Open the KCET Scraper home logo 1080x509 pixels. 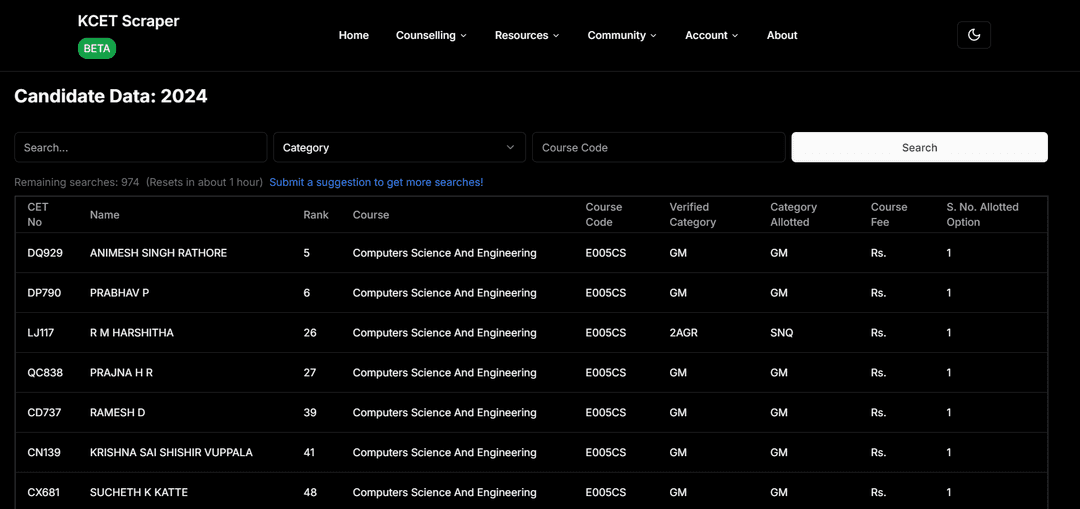pyautogui.click(x=128, y=21)
